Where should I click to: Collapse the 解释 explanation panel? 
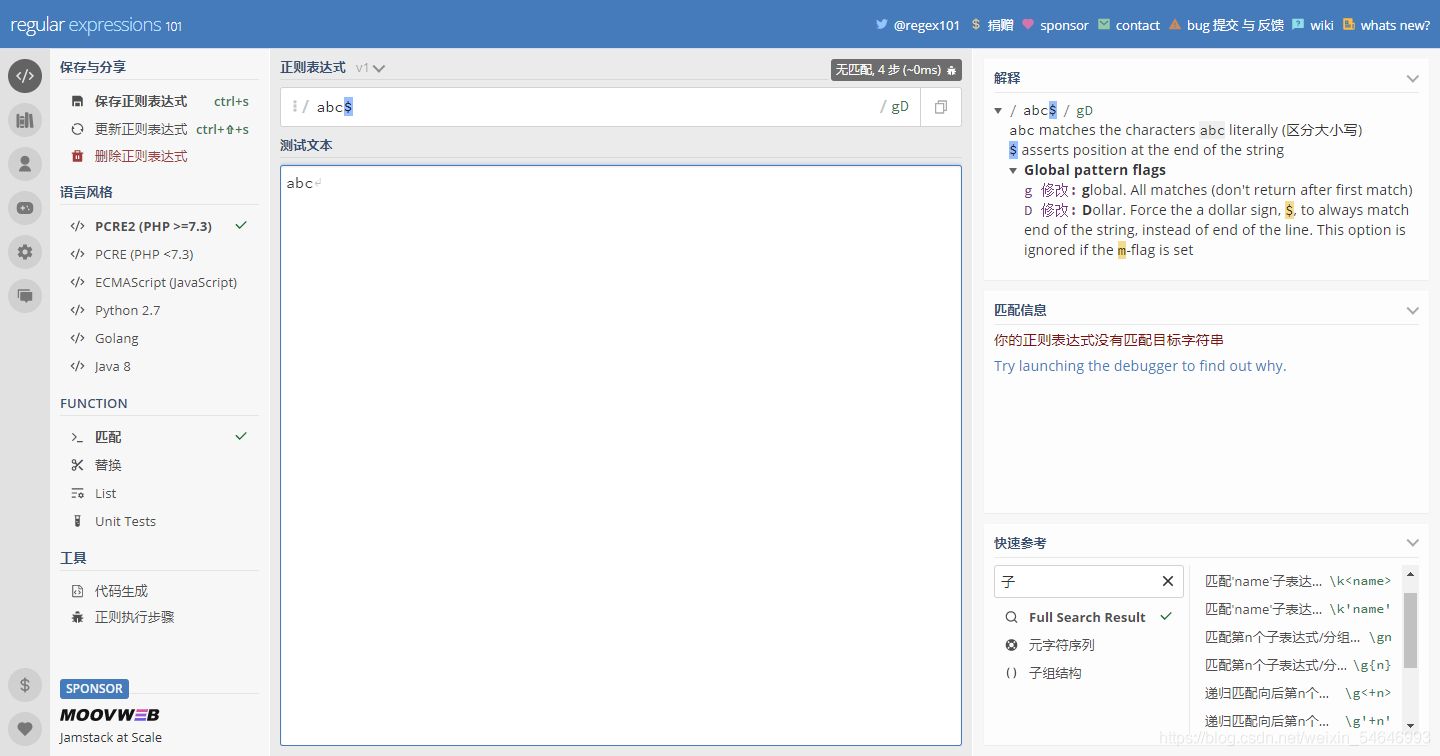1412,78
